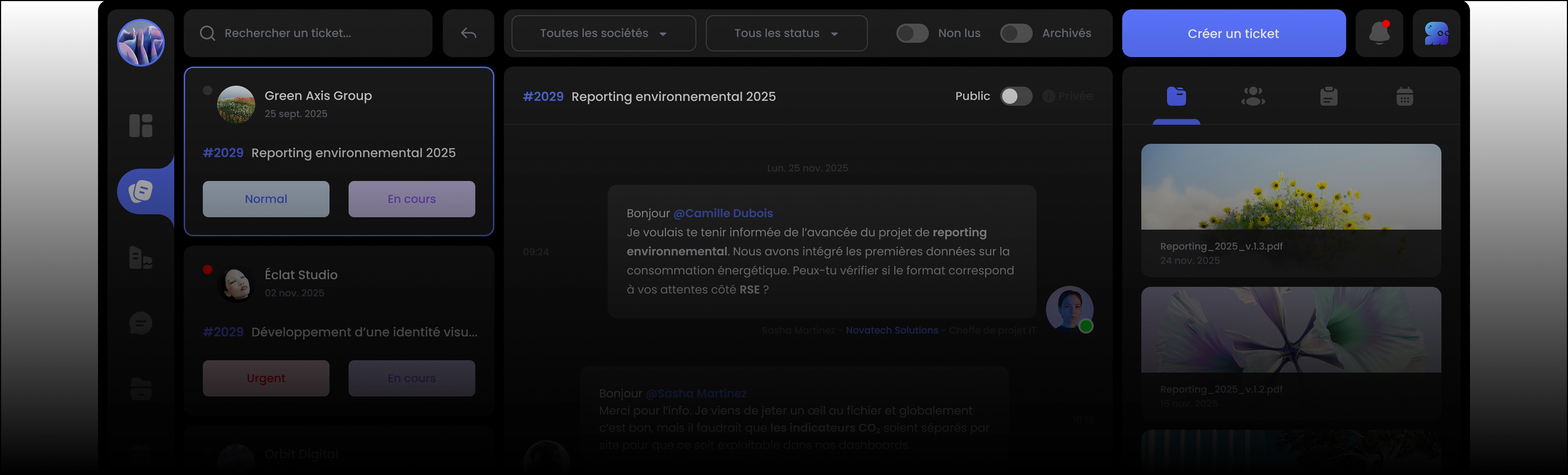Open the Novatech Solutions link
1568x475 pixels.
892,330
